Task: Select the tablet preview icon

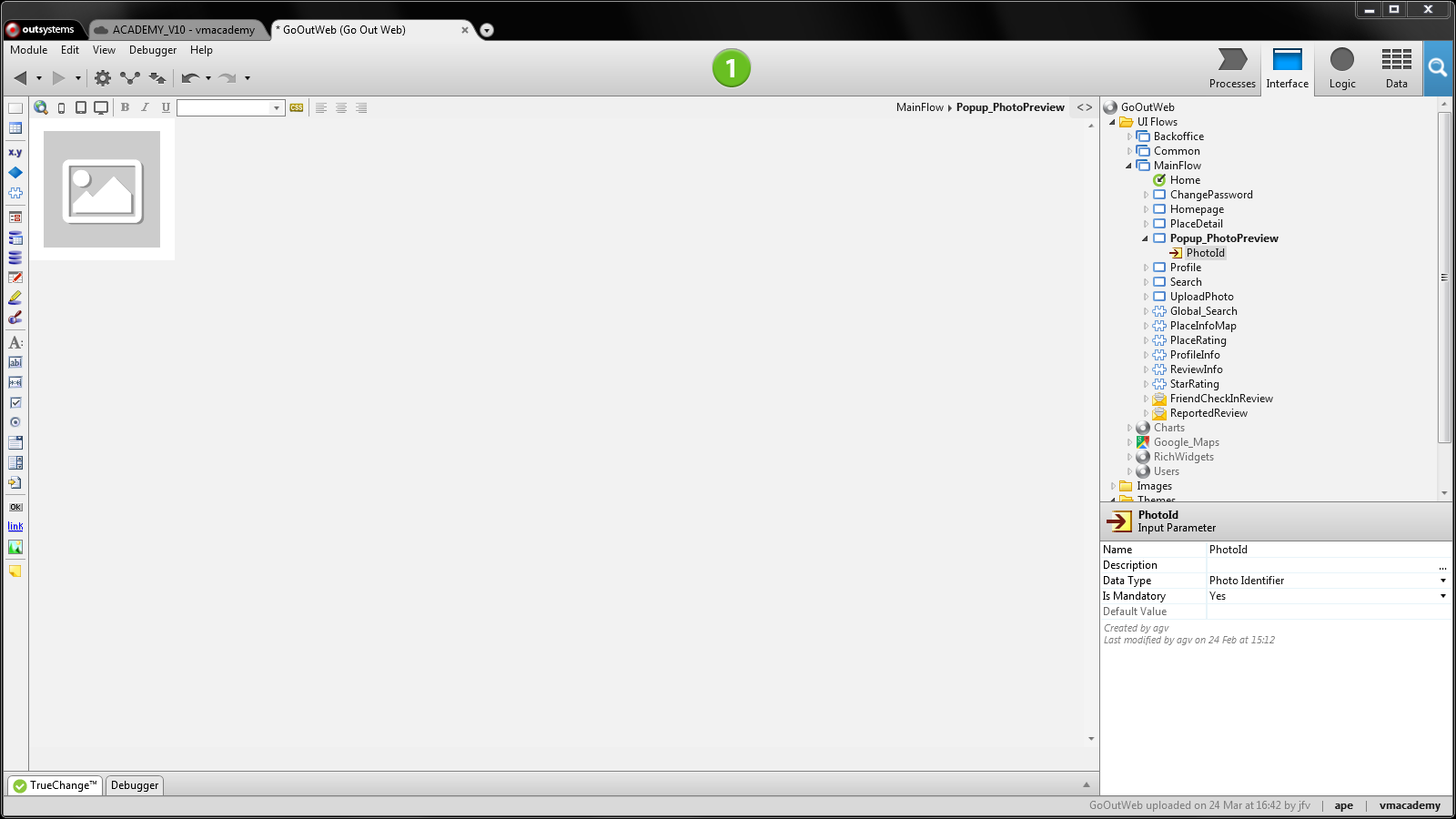Action: coord(81,107)
